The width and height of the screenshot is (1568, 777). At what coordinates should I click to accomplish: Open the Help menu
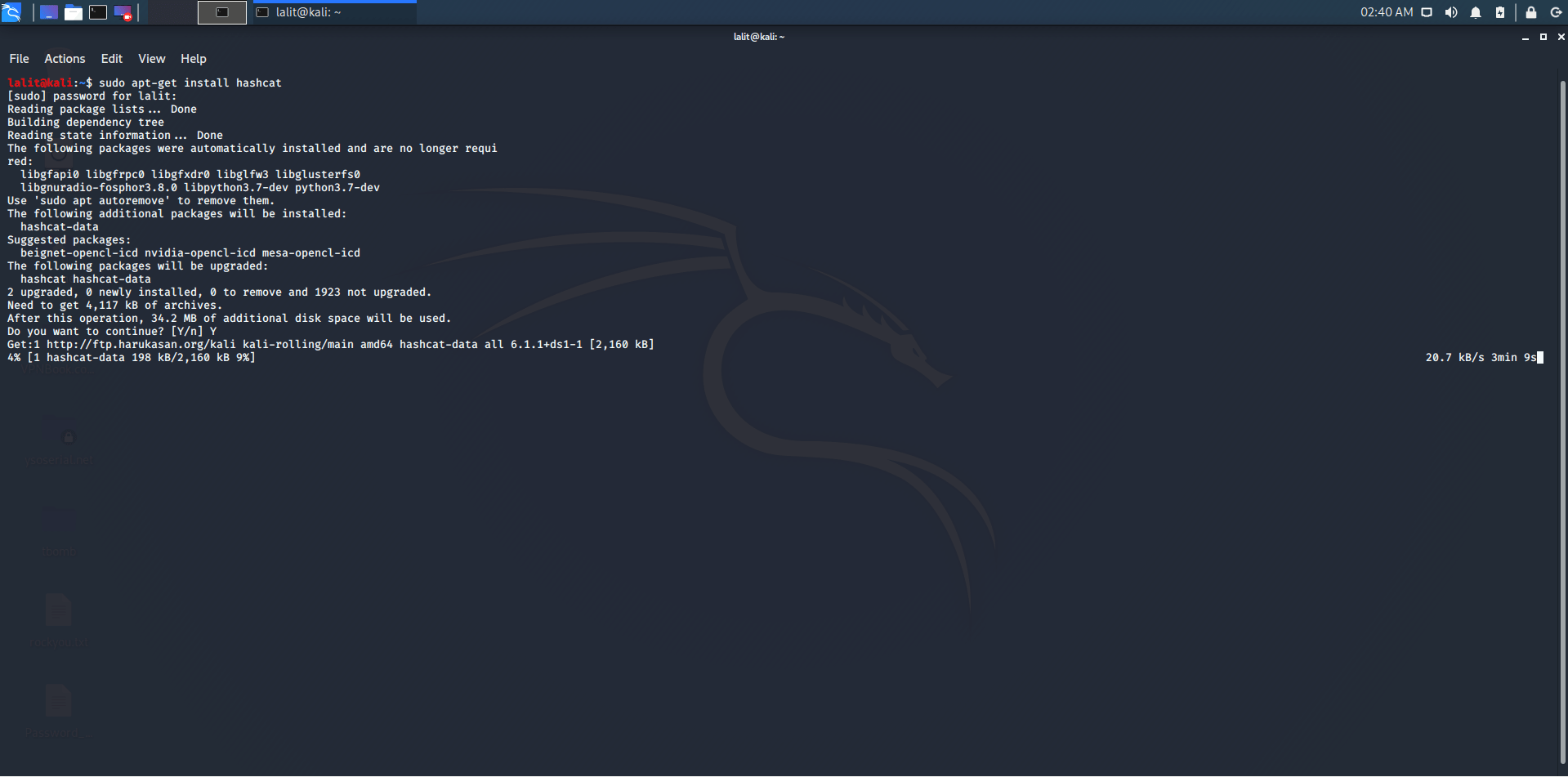[x=194, y=59]
